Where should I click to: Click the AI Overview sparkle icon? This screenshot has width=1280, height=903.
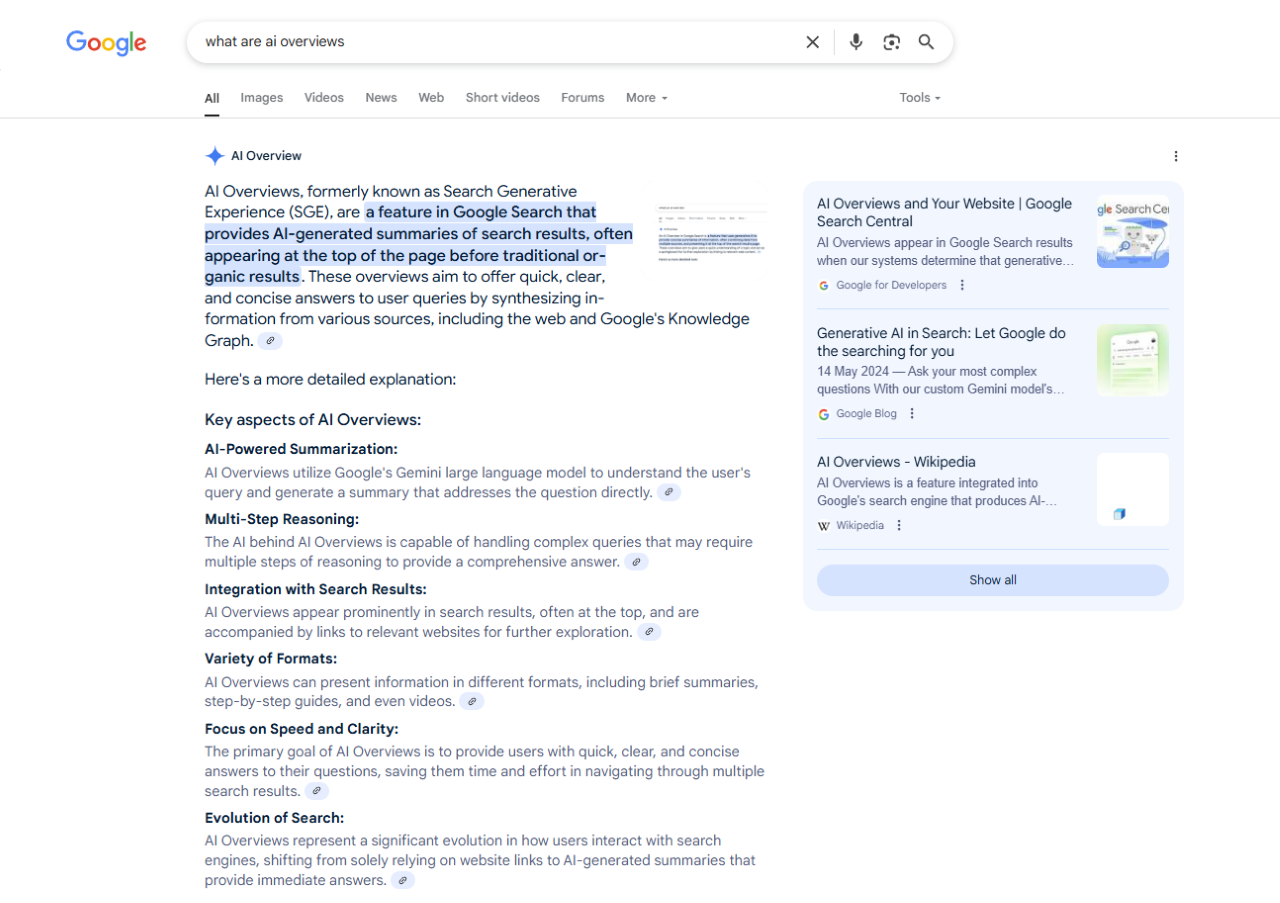pos(214,156)
